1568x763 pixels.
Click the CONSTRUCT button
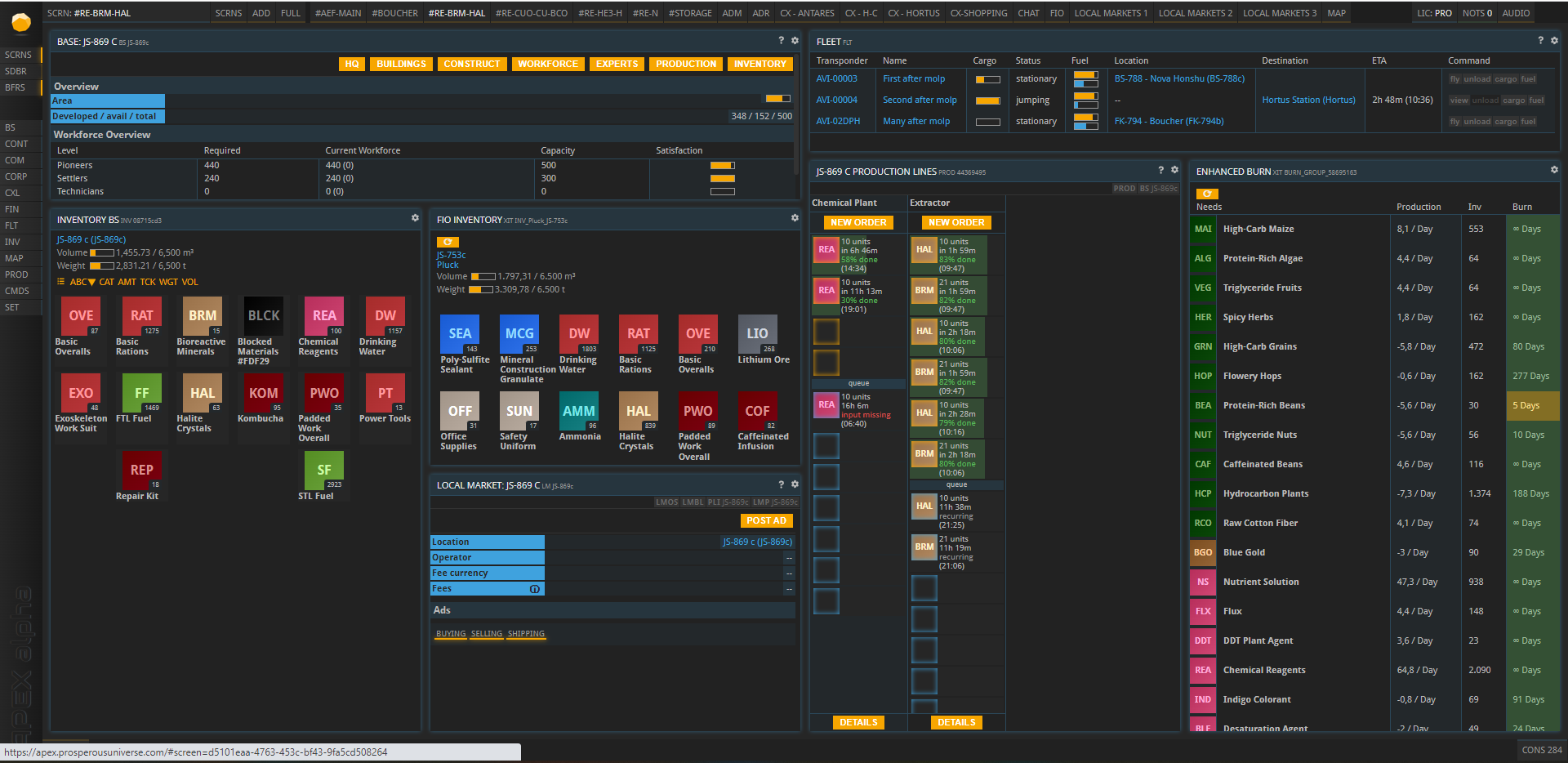(471, 64)
